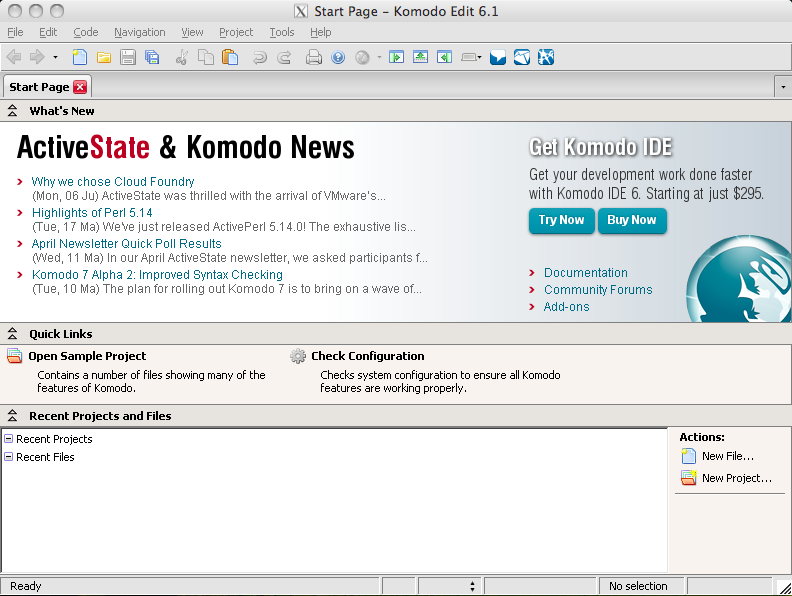This screenshot has width=792, height=596.
Task: Open the Tools menu
Action: point(282,32)
